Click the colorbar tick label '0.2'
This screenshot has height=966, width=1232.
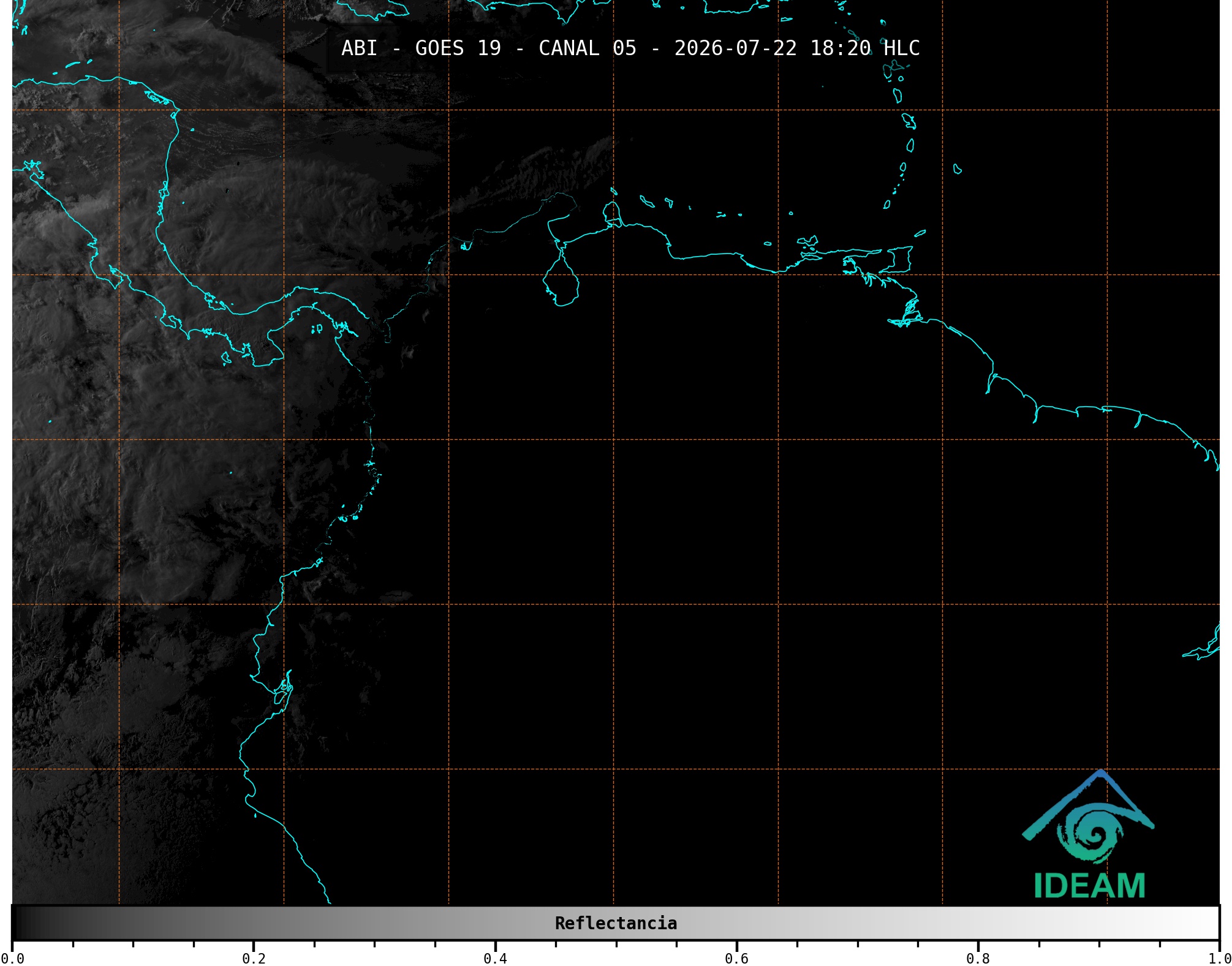point(254,959)
